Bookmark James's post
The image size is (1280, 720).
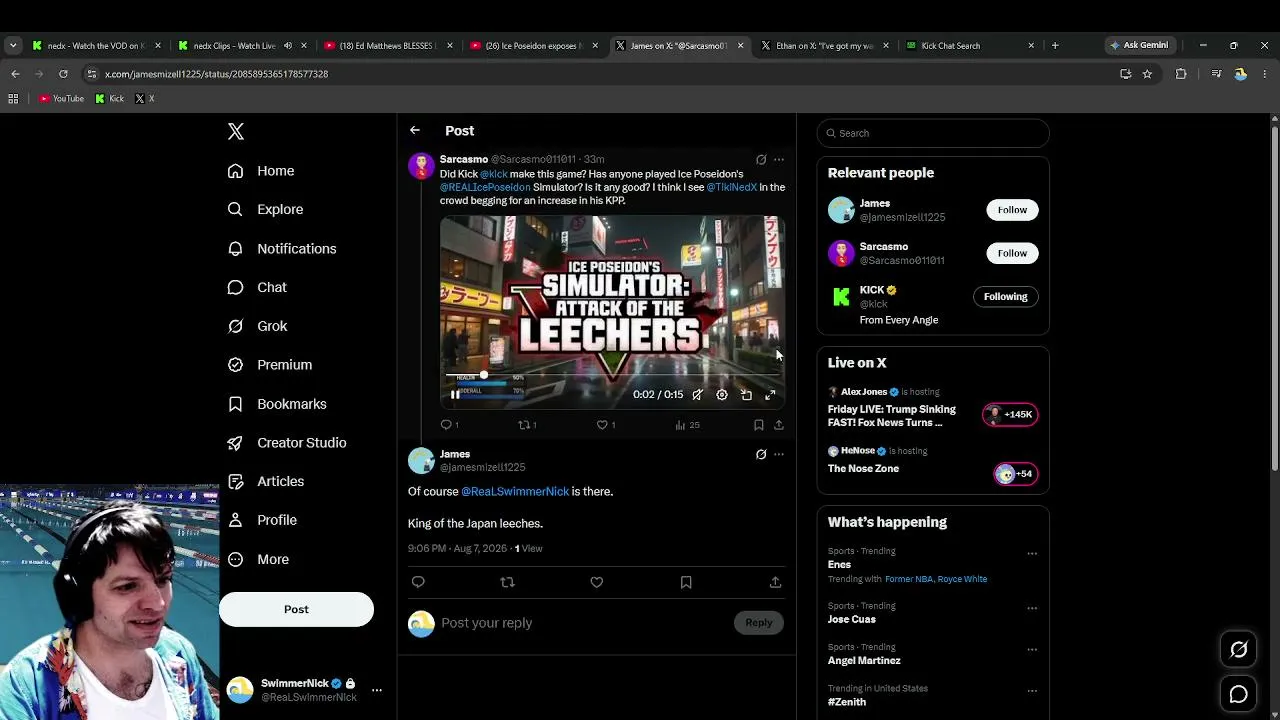[x=686, y=582]
